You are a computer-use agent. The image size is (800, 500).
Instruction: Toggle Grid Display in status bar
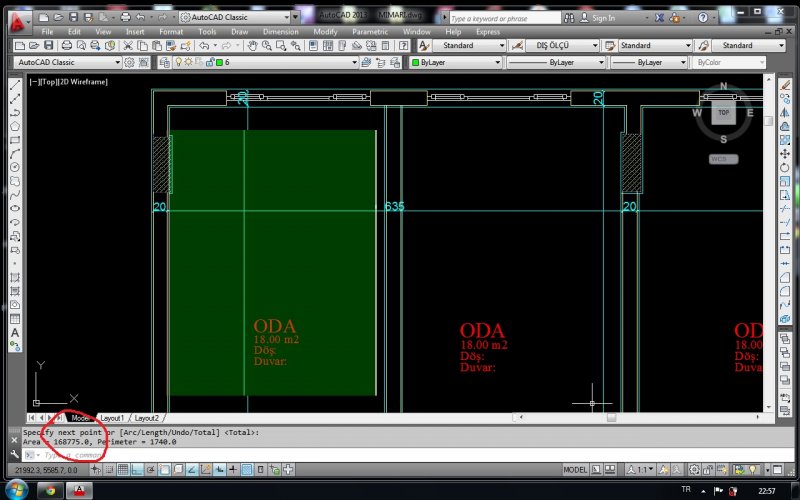tap(123, 469)
